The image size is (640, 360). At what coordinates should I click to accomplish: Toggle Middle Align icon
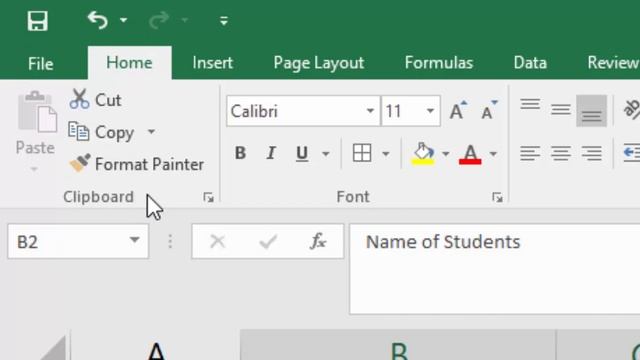[x=561, y=110]
